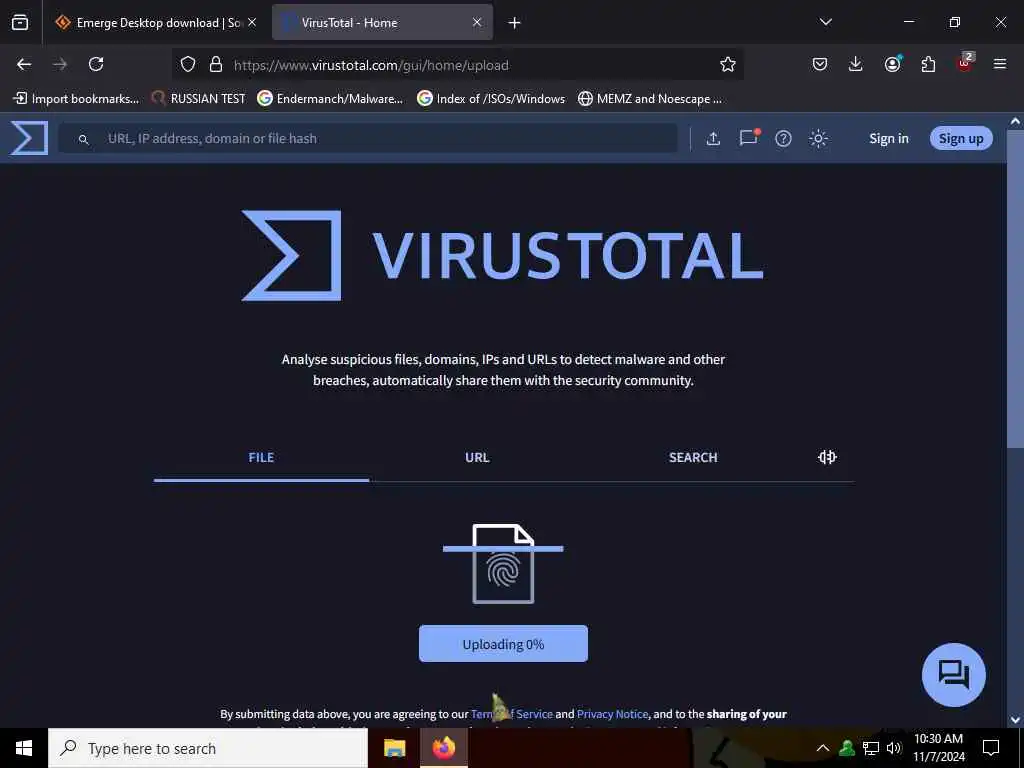Bookmark this page with star icon
Image resolution: width=1024 pixels, height=768 pixels.
(728, 64)
